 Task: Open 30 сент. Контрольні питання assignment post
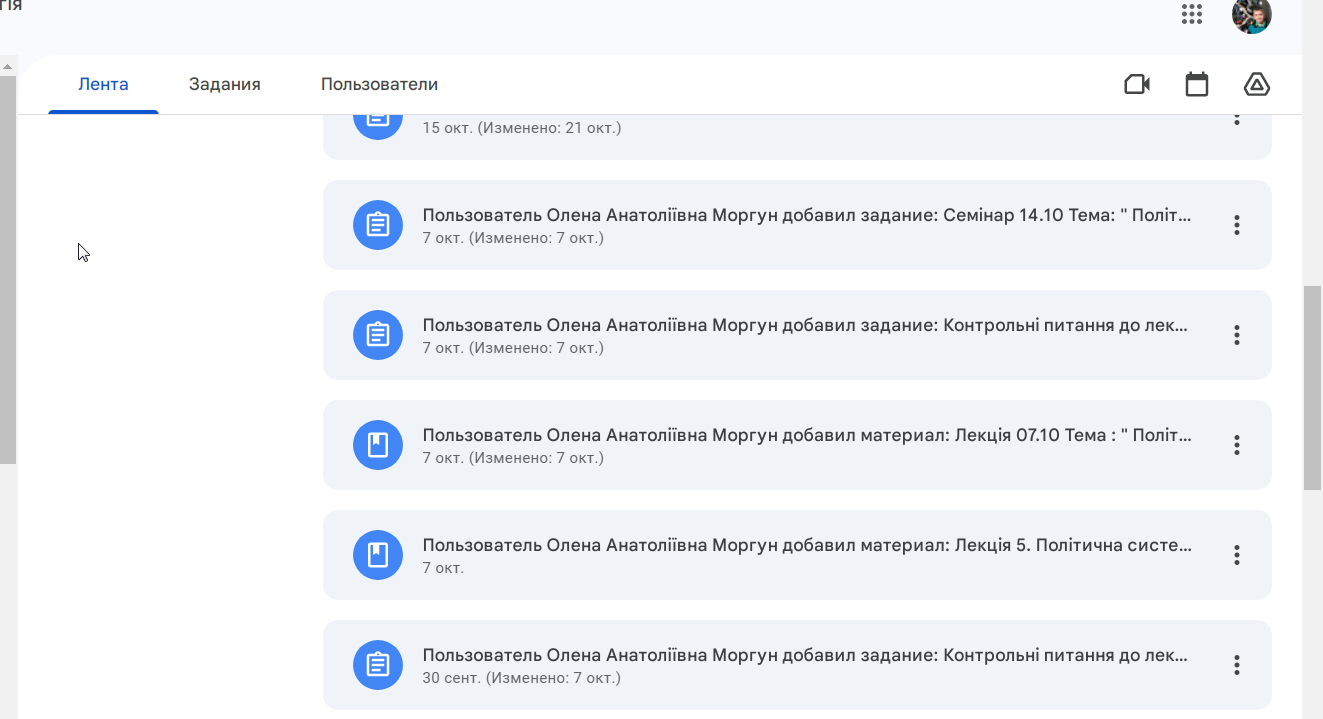[x=797, y=665]
